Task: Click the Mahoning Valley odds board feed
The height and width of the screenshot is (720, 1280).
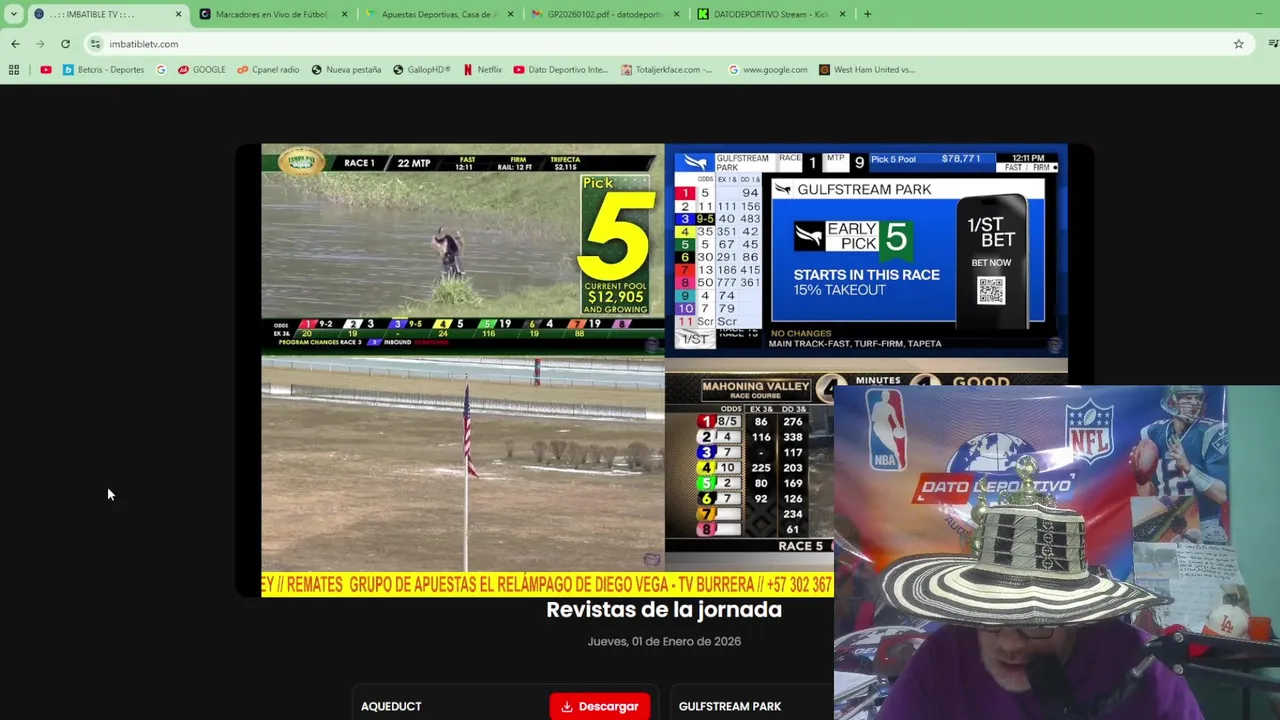Action: click(749, 465)
